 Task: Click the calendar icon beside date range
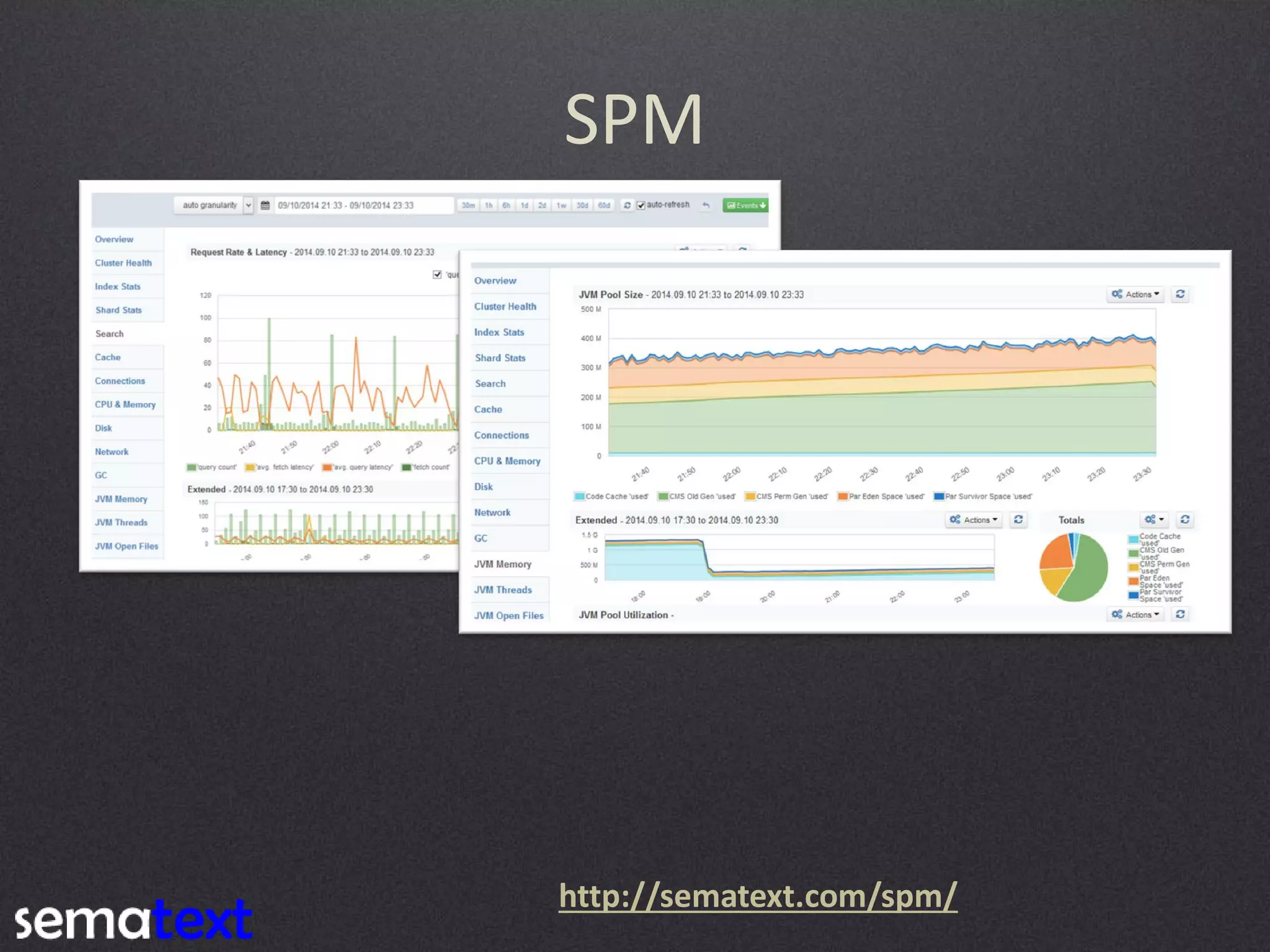pyautogui.click(x=265, y=205)
